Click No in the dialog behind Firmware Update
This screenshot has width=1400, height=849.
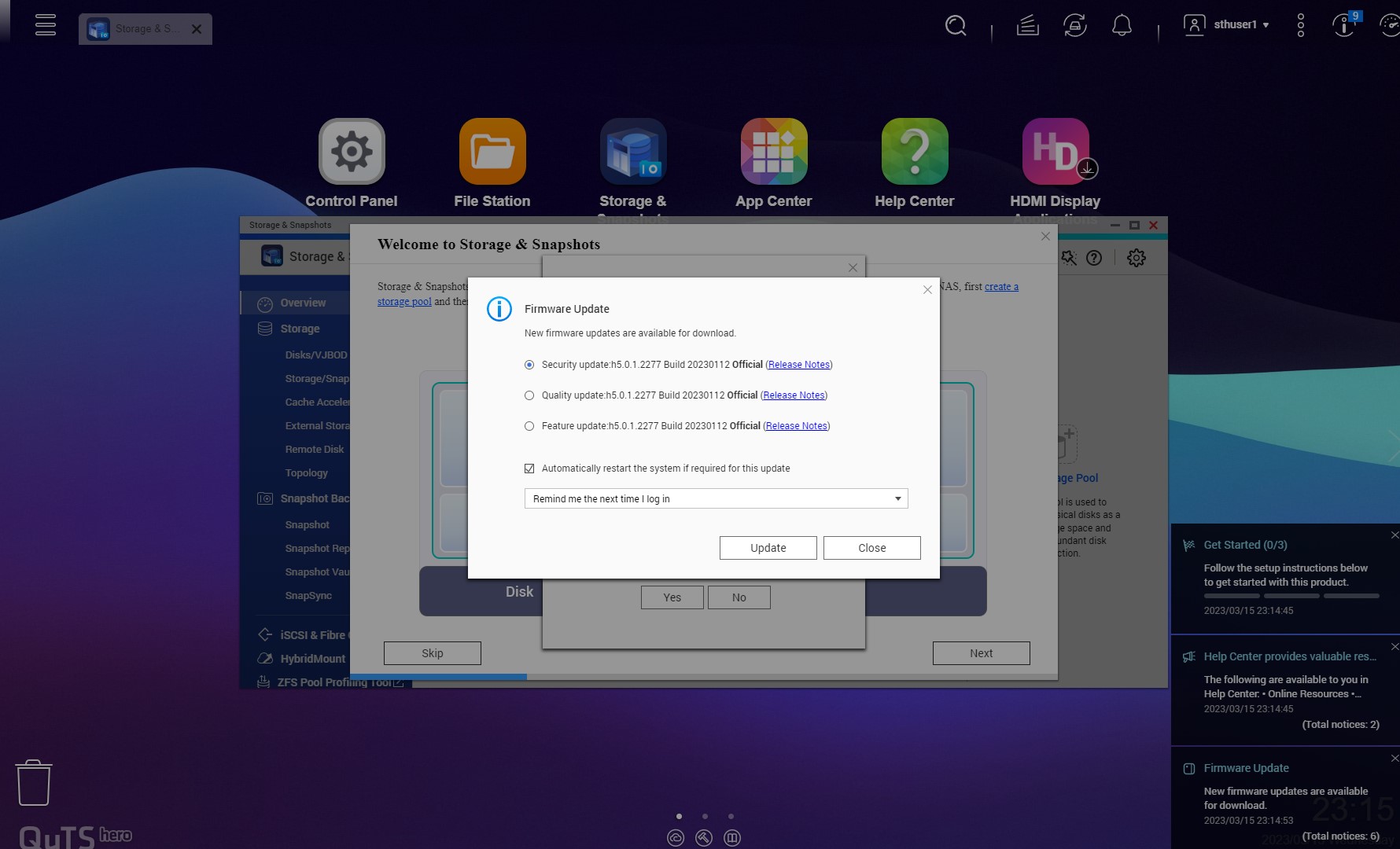tap(739, 597)
